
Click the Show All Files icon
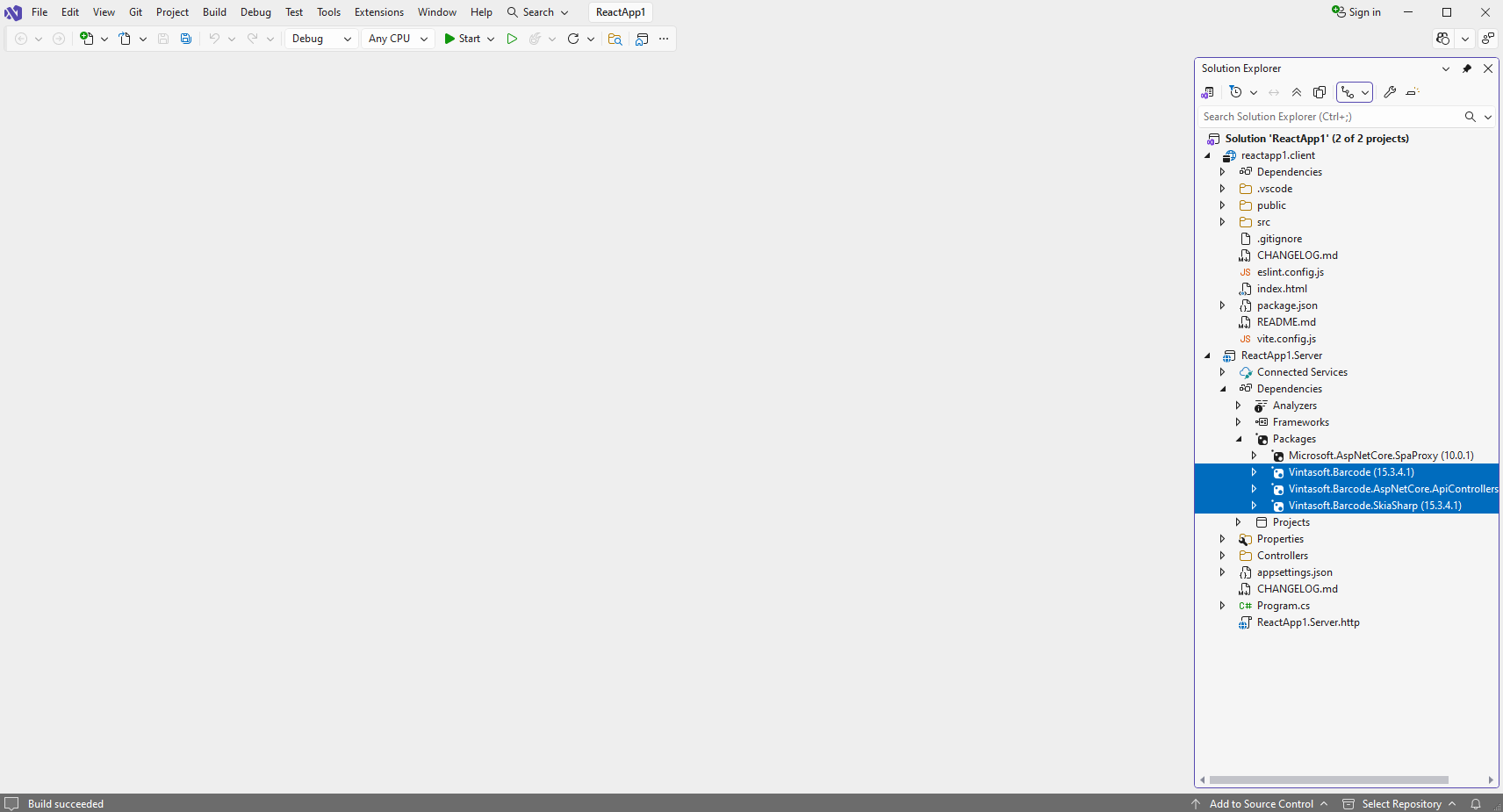[x=1320, y=92]
